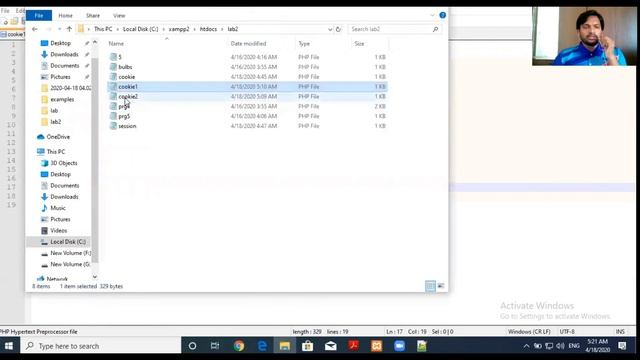The image size is (640, 360).
Task: Open Notepad++ from the taskbar
Action: coord(422,346)
